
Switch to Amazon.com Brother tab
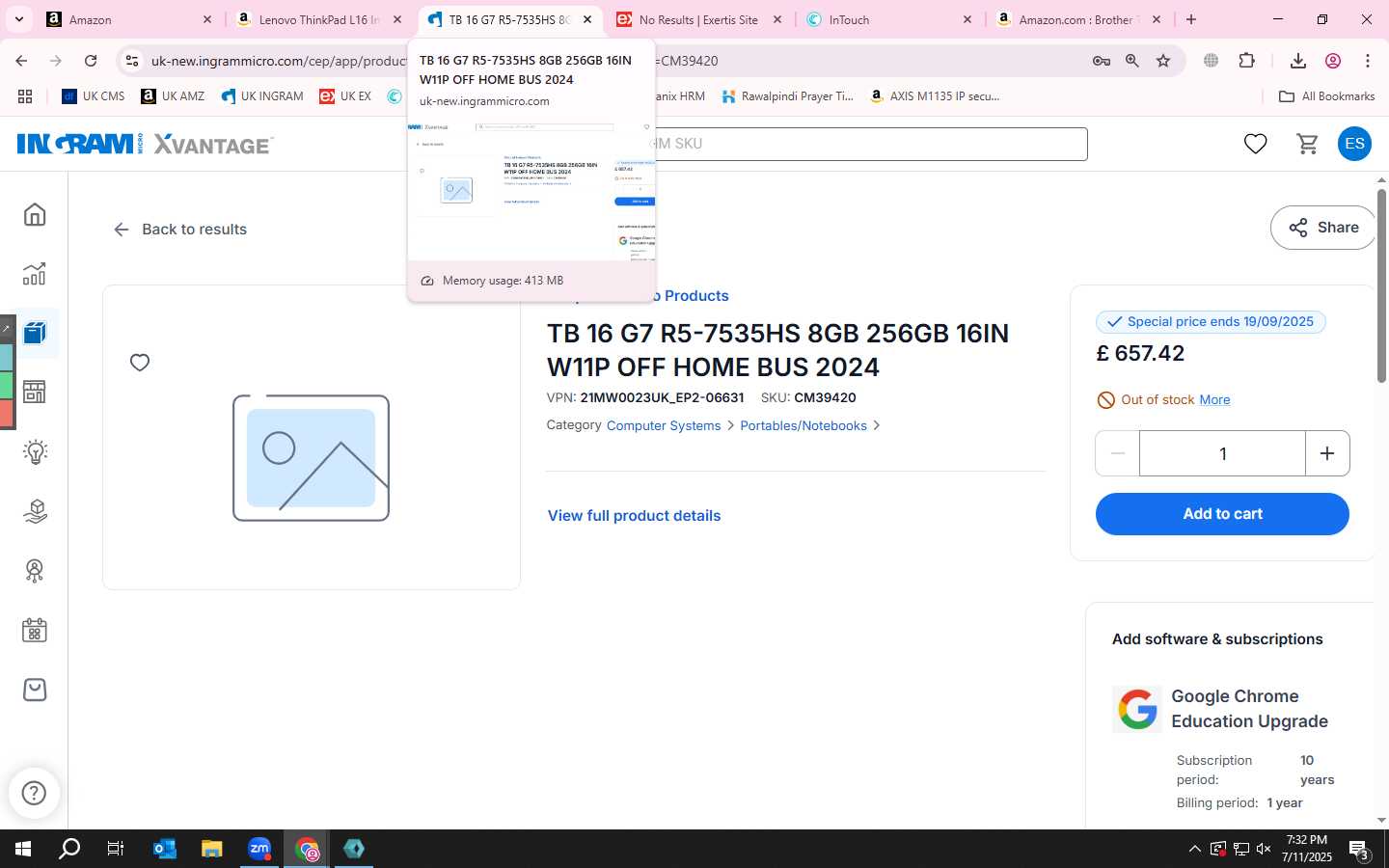click(x=1080, y=19)
